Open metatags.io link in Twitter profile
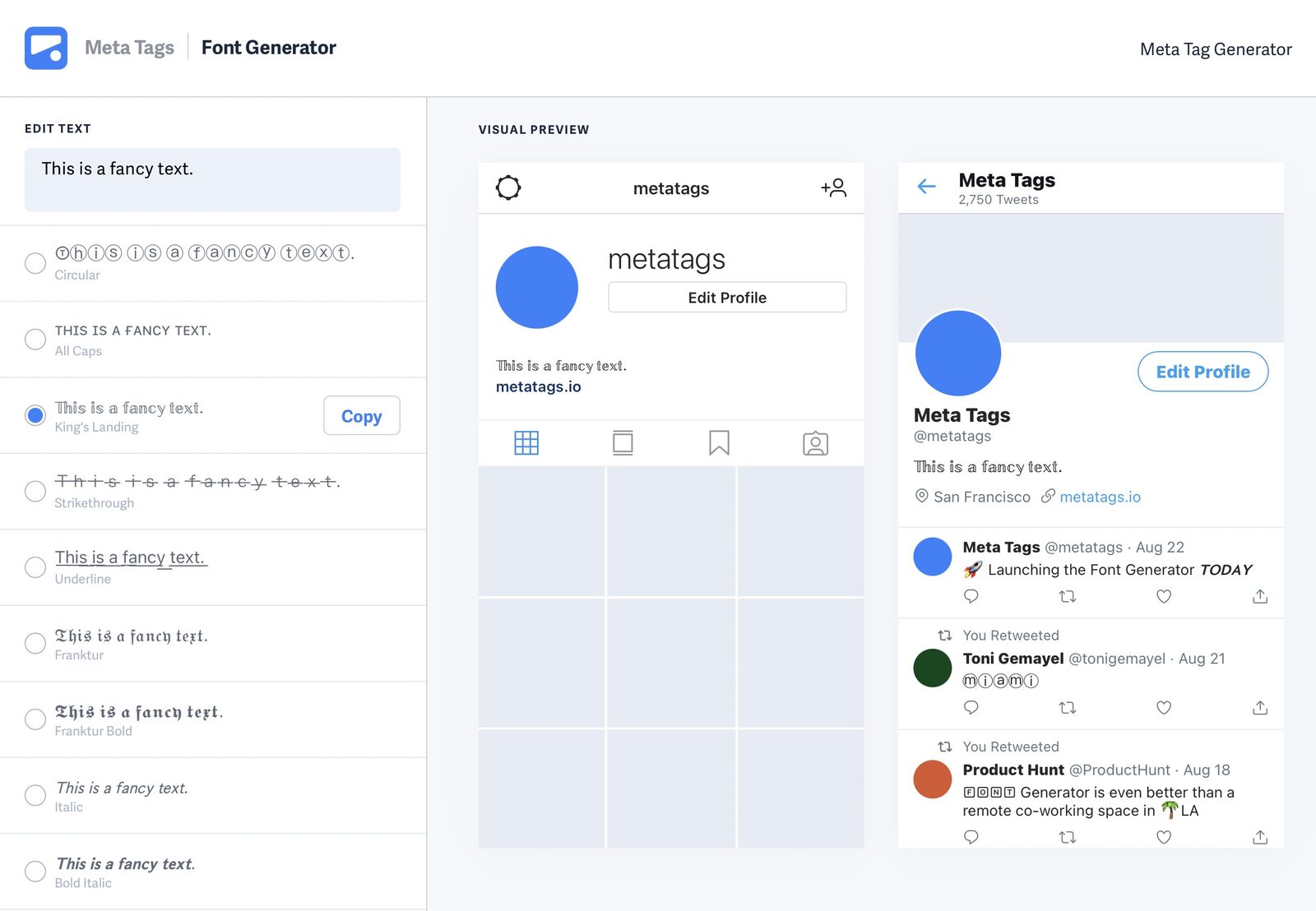Screen dimensions: 1316x911 pos(1101,497)
